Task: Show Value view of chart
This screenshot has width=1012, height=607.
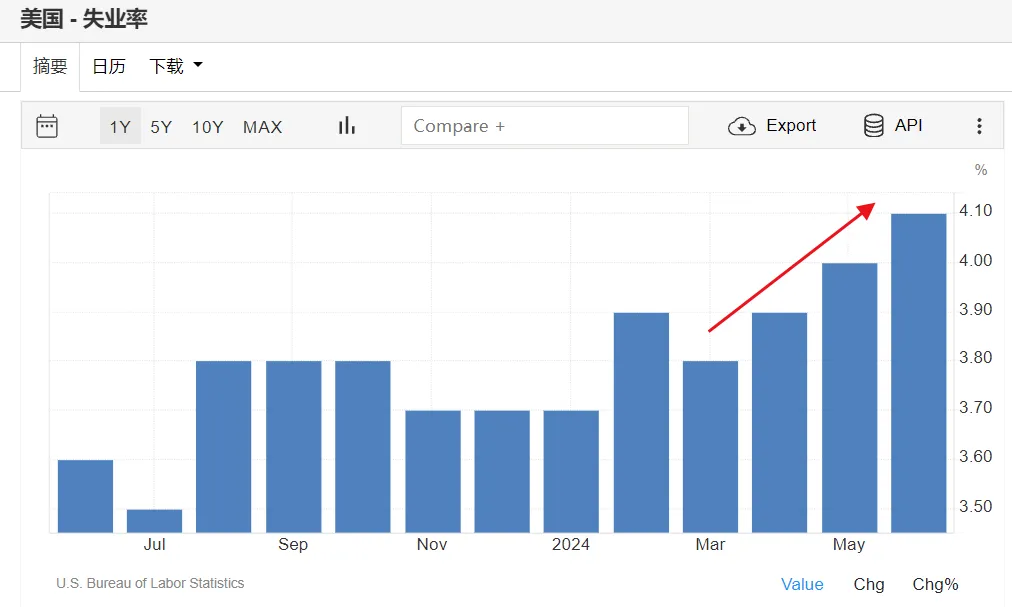Action: 802,584
